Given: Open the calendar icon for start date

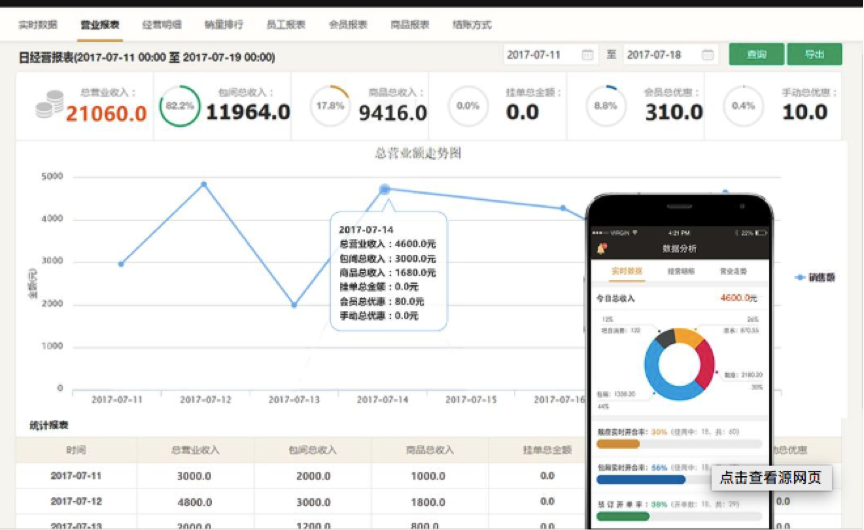Looking at the screenshot, I should [587, 55].
